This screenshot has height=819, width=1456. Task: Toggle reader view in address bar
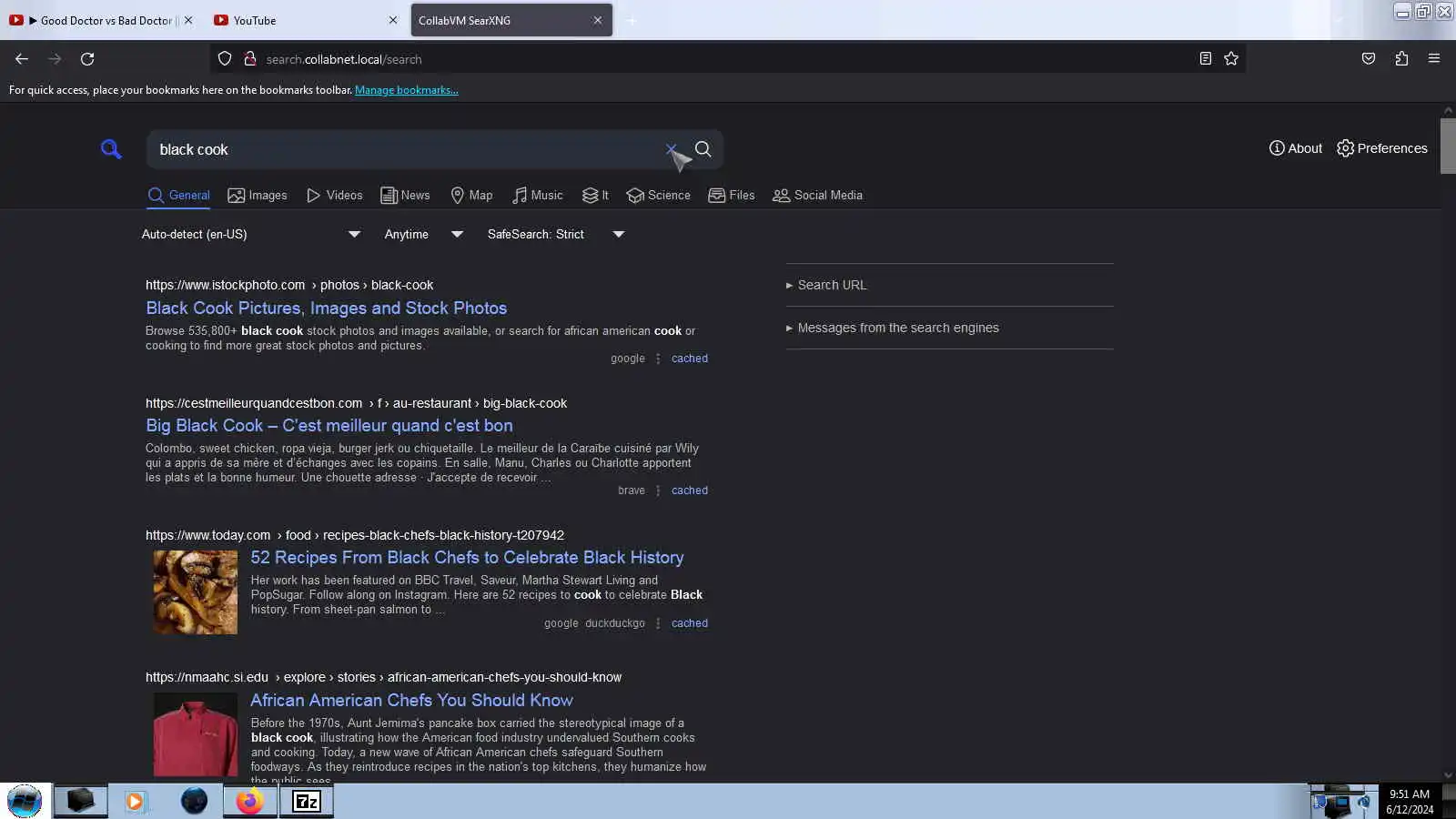click(x=1205, y=59)
